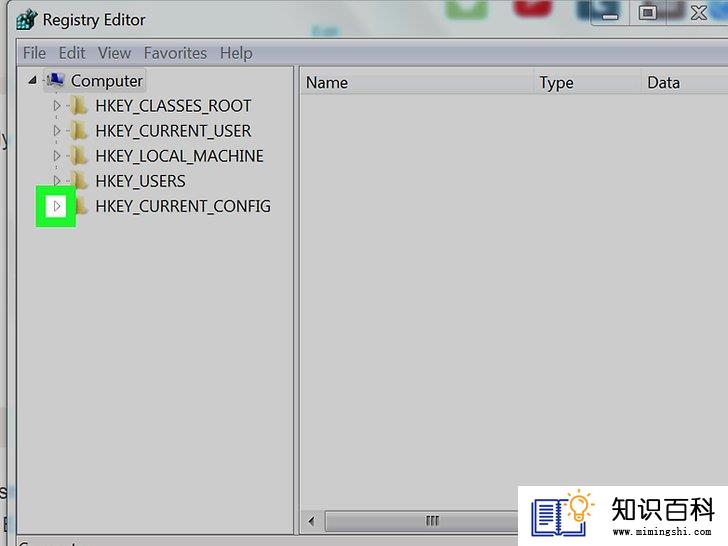Screen dimensions: 728x546
Task: Open the File menu
Action: click(x=34, y=53)
